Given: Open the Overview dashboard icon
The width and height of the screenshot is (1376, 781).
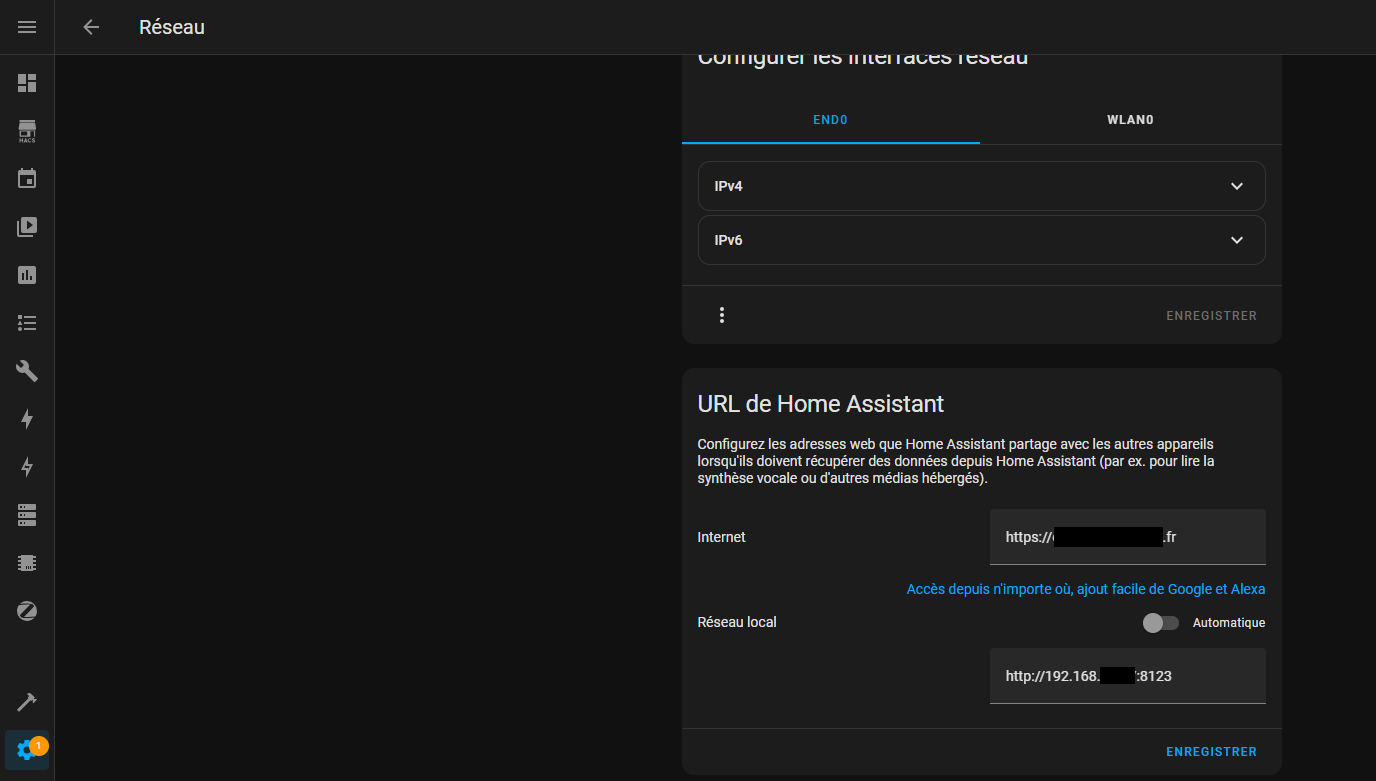Looking at the screenshot, I should click(x=27, y=83).
